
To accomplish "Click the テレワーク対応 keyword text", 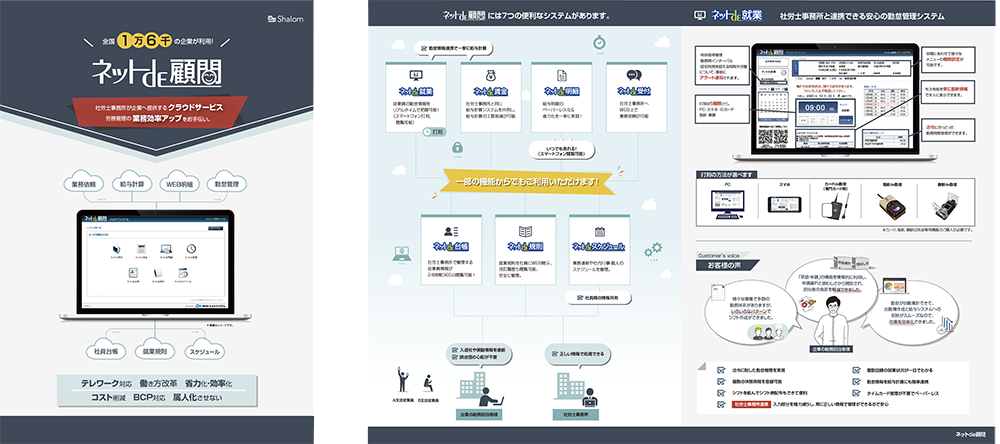I will [x=106, y=384].
